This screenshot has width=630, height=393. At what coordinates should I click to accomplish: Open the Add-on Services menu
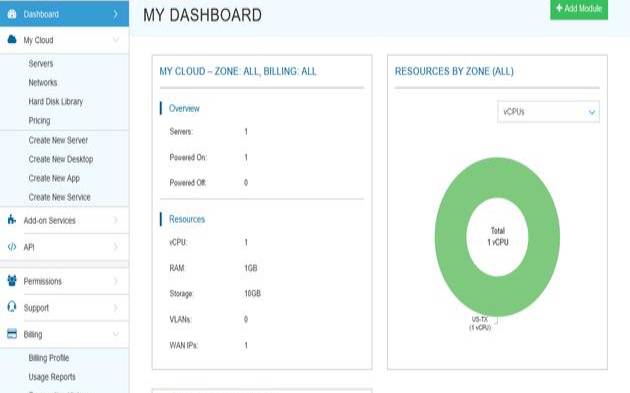64,220
